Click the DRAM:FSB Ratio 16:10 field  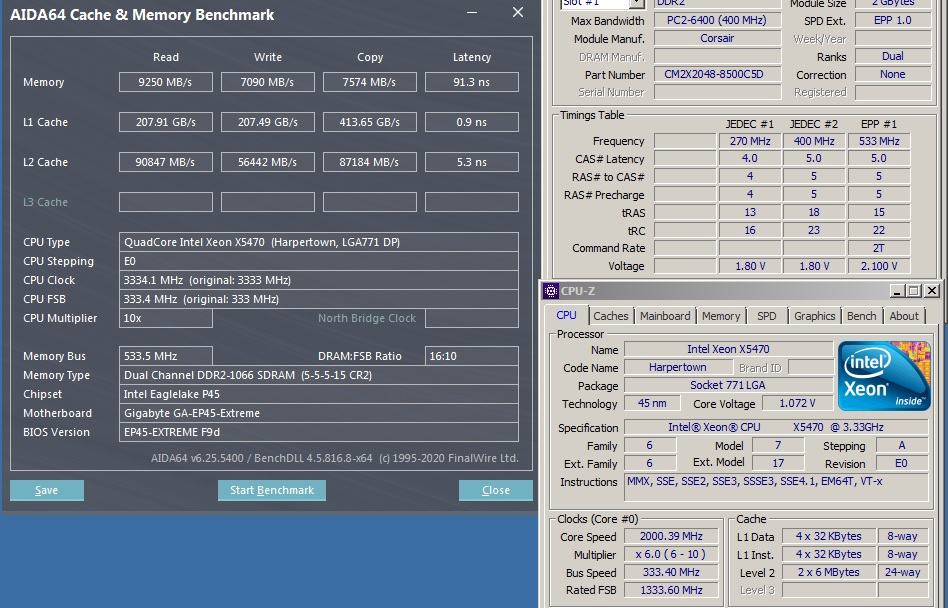coord(472,356)
